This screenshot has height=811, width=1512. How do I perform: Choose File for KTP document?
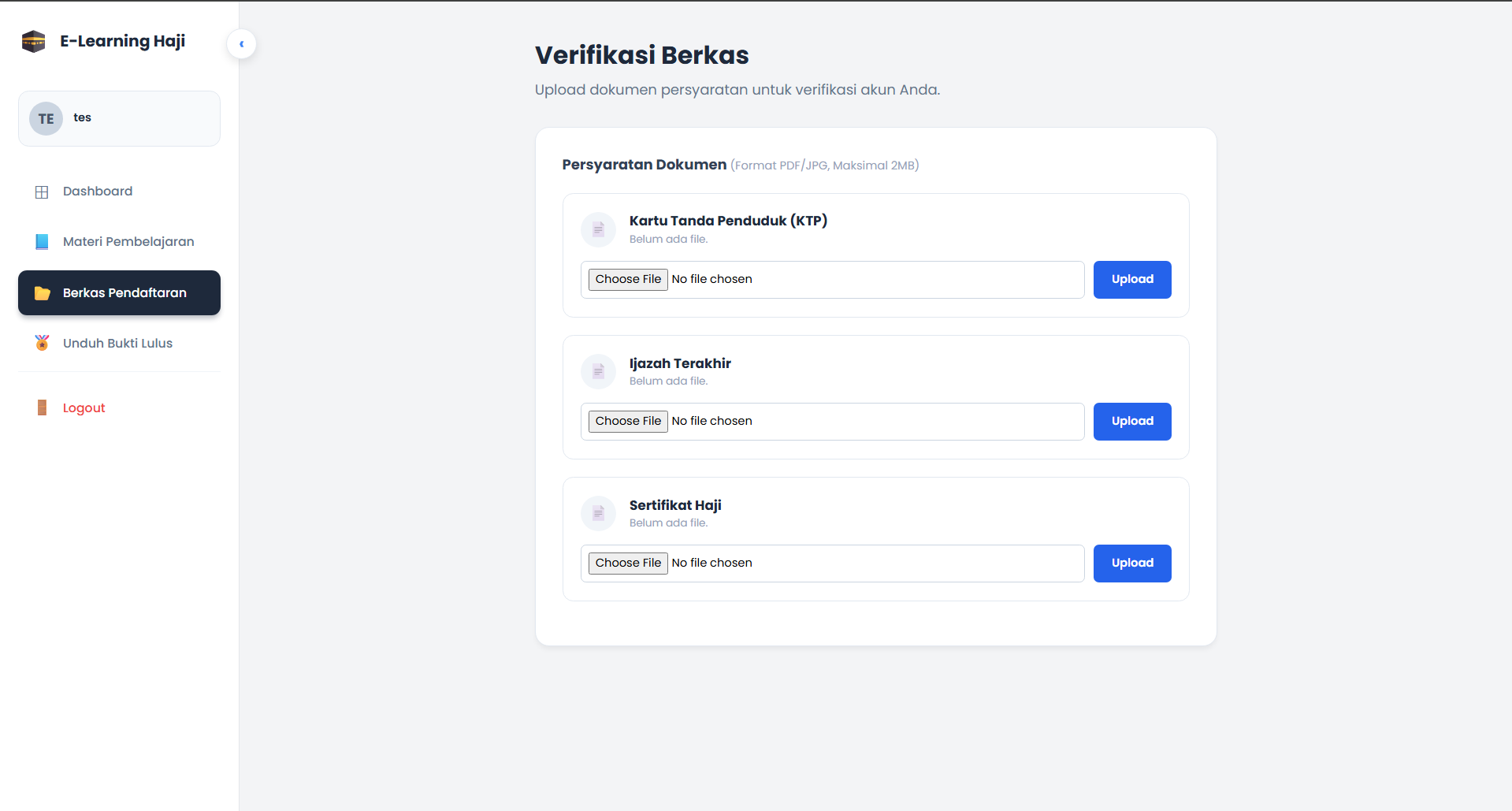(628, 280)
